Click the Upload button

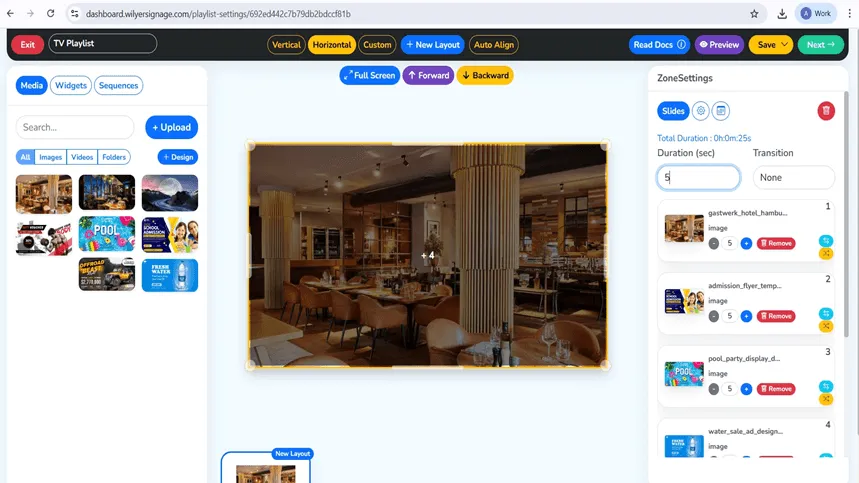click(x=171, y=127)
